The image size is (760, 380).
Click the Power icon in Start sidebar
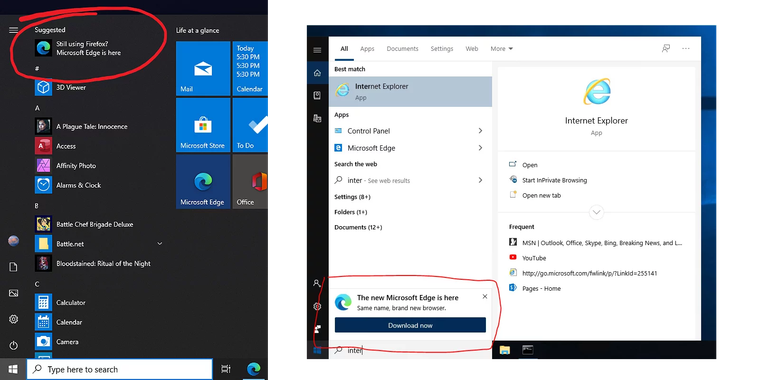point(14,346)
